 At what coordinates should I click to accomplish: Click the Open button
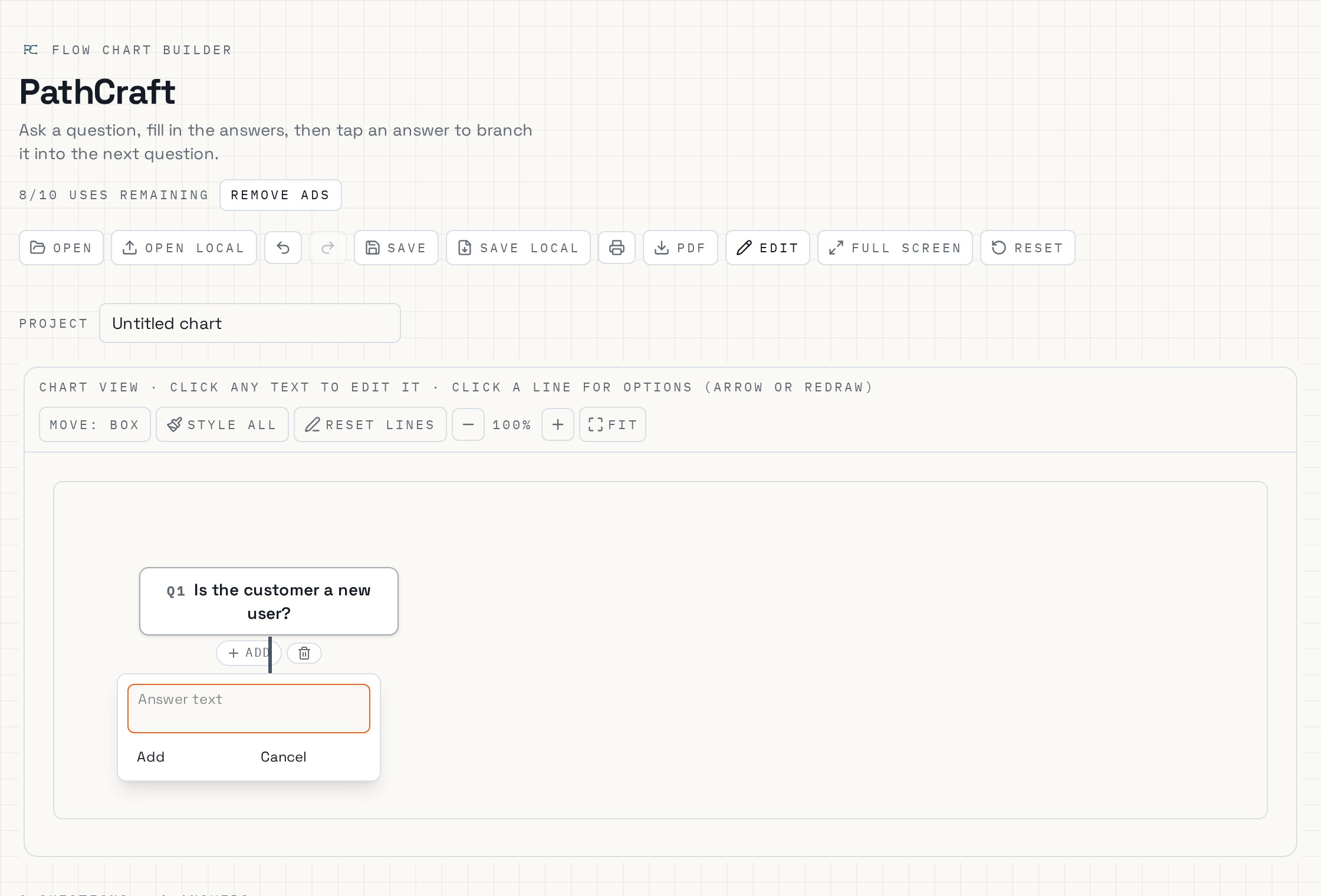pos(61,248)
